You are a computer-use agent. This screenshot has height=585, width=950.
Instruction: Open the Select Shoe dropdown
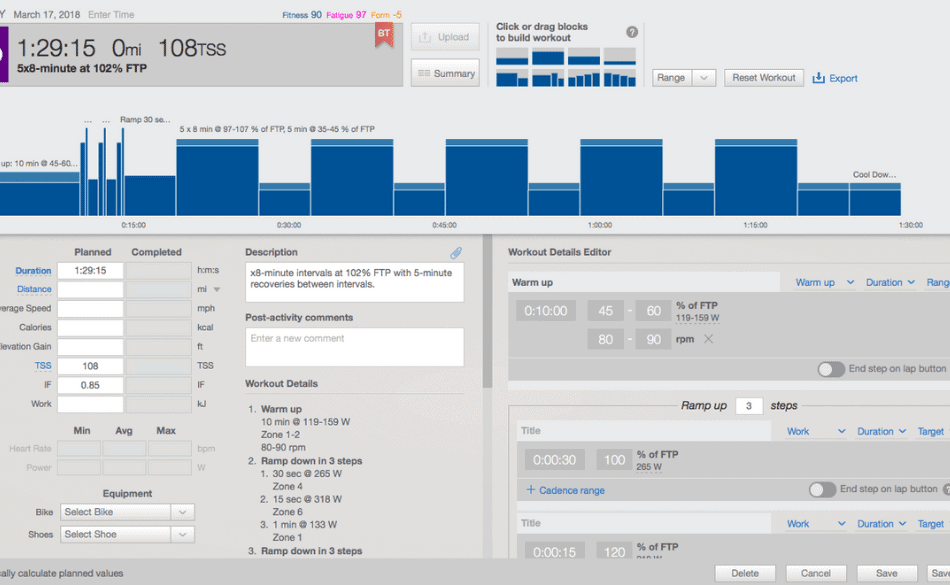click(x=127, y=534)
